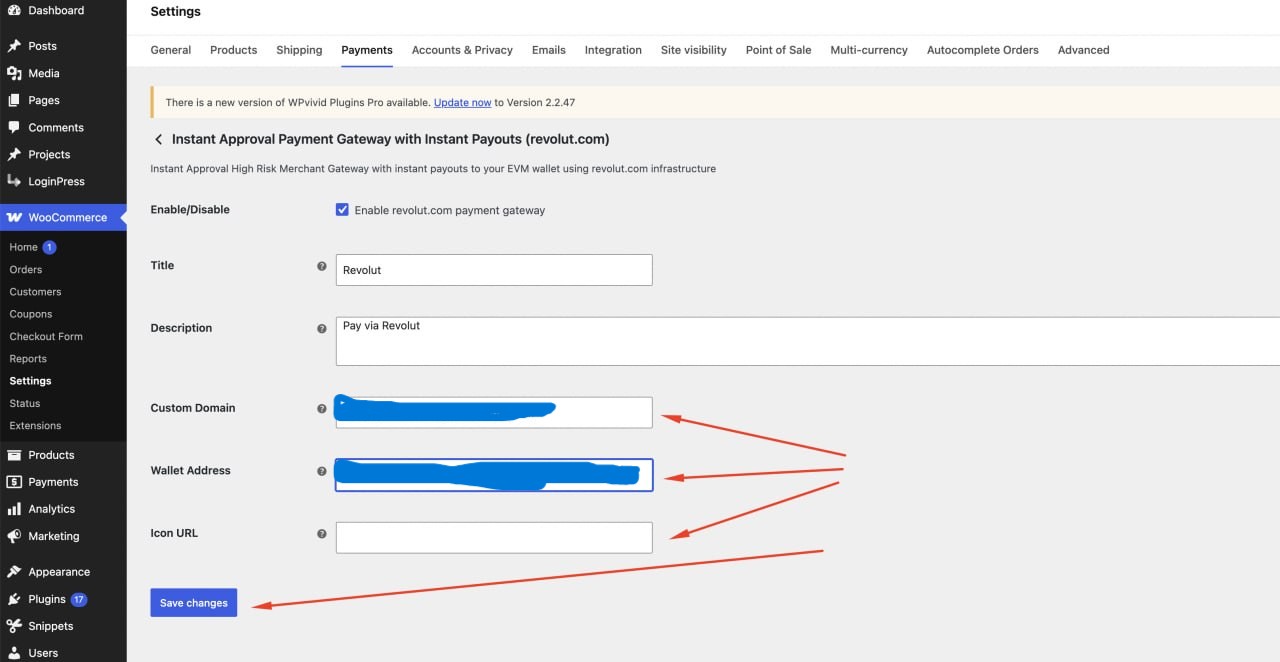Click the Analytics bar chart icon
Viewport: 1280px width, 662px height.
pos(14,509)
